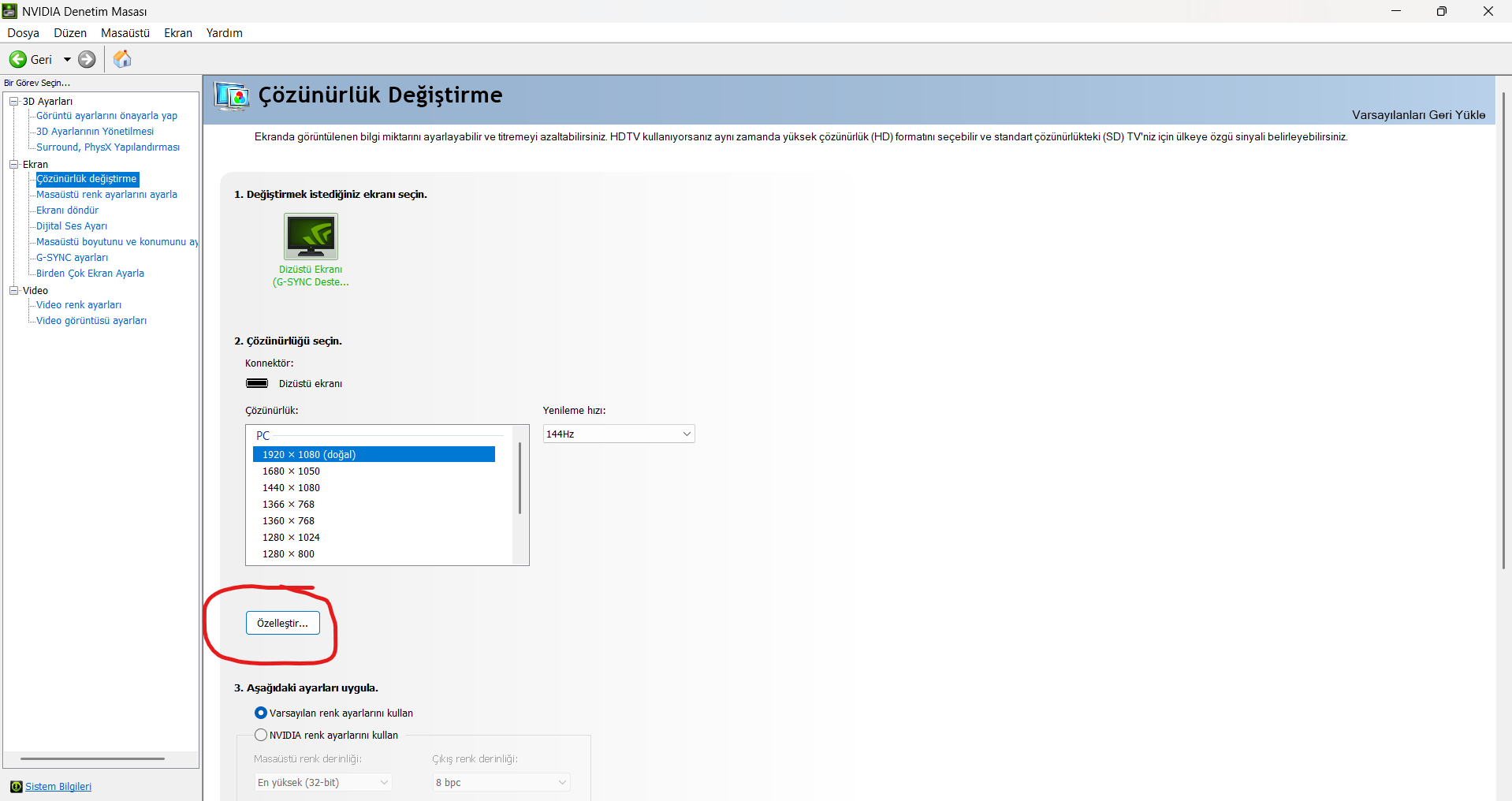Close the NVIDIA Denetim Masası window
This screenshot has height=801, width=1512.
coord(1488,11)
